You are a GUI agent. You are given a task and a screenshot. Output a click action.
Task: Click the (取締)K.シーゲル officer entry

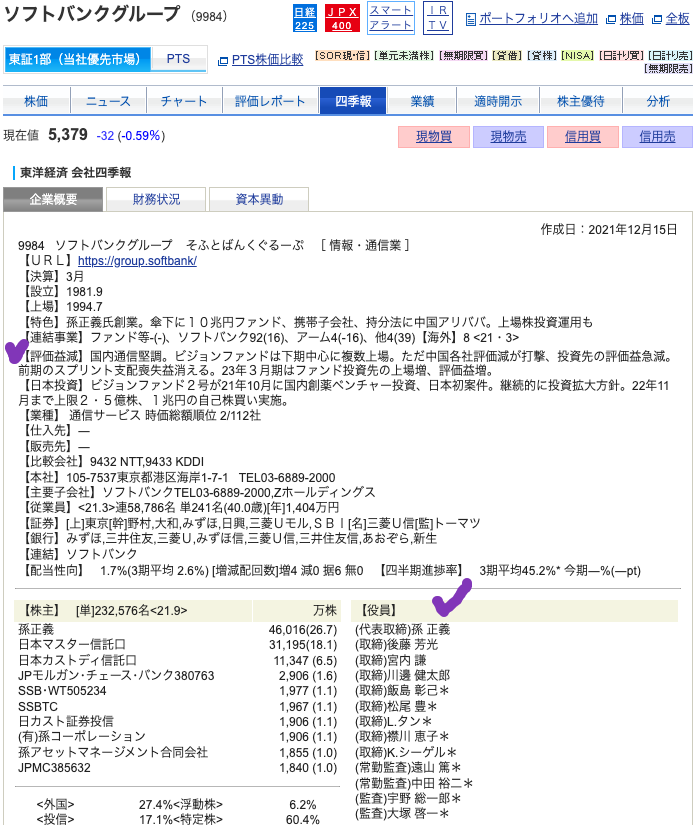[x=406, y=752]
